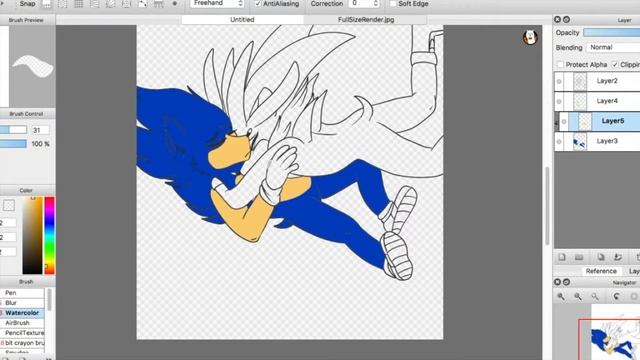Viewport: 640px width, 360px height.
Task: Toggle visibility of Layer5
Action: coord(564,122)
